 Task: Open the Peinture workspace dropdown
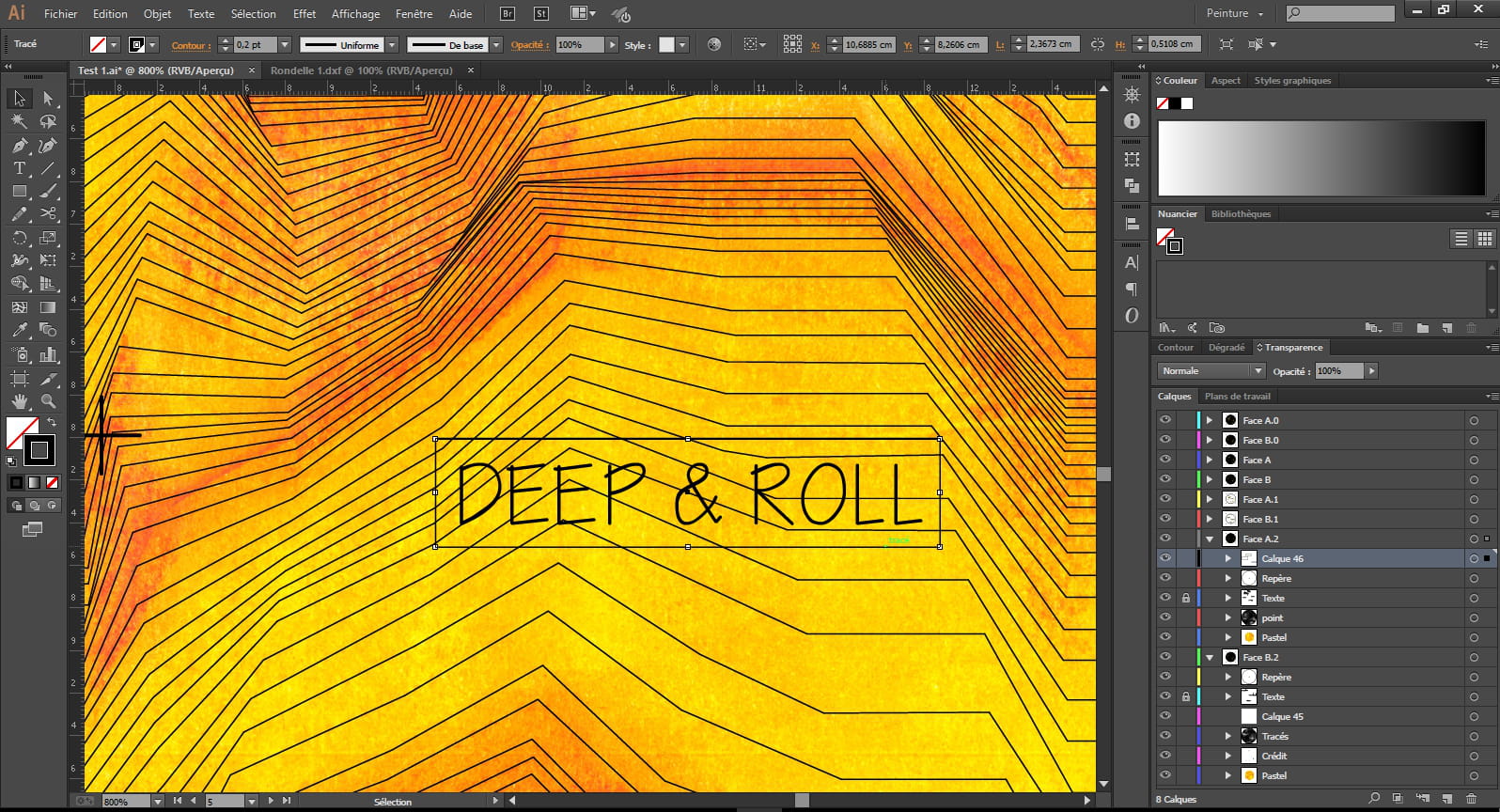coord(1235,13)
